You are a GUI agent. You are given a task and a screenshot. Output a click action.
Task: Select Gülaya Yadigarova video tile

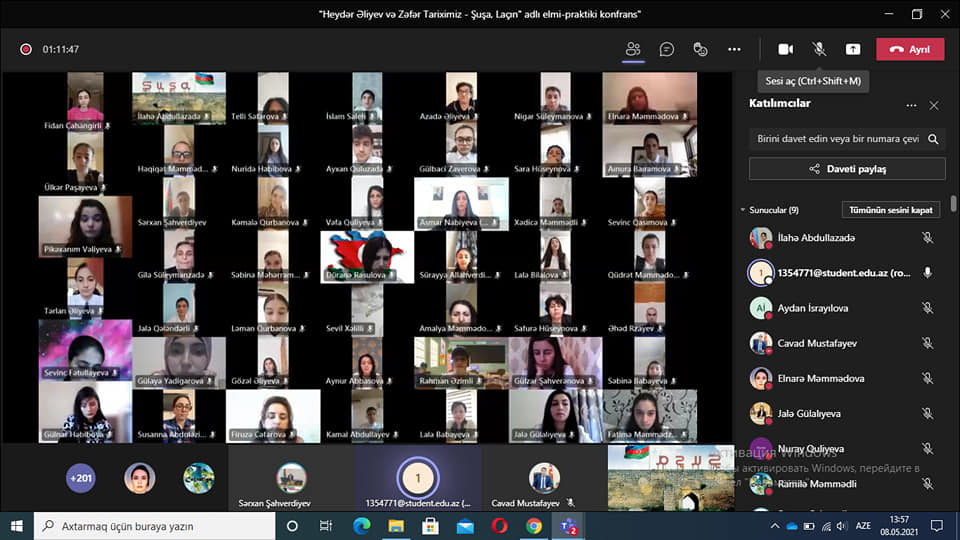pyautogui.click(x=179, y=362)
